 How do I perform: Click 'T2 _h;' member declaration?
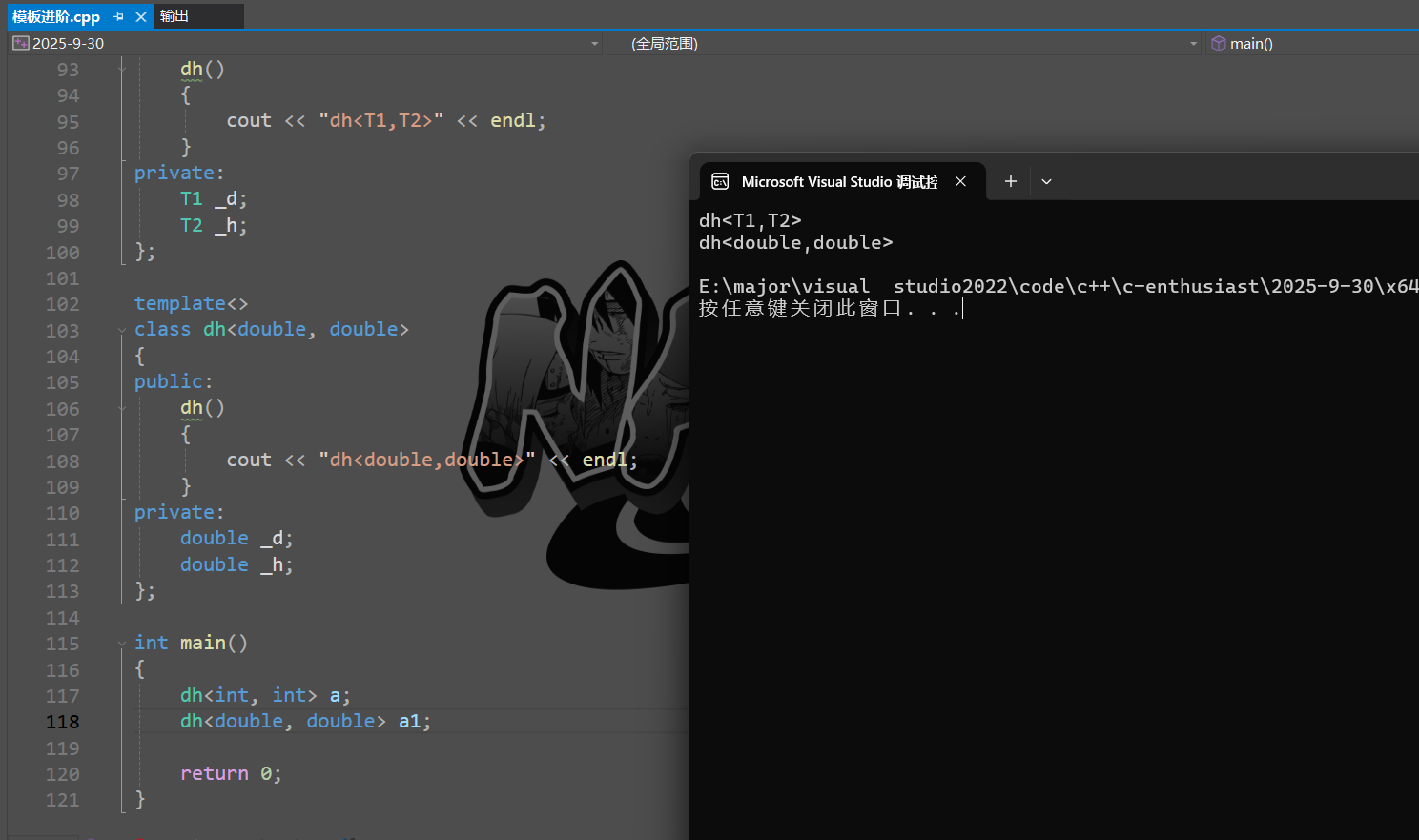[214, 226]
